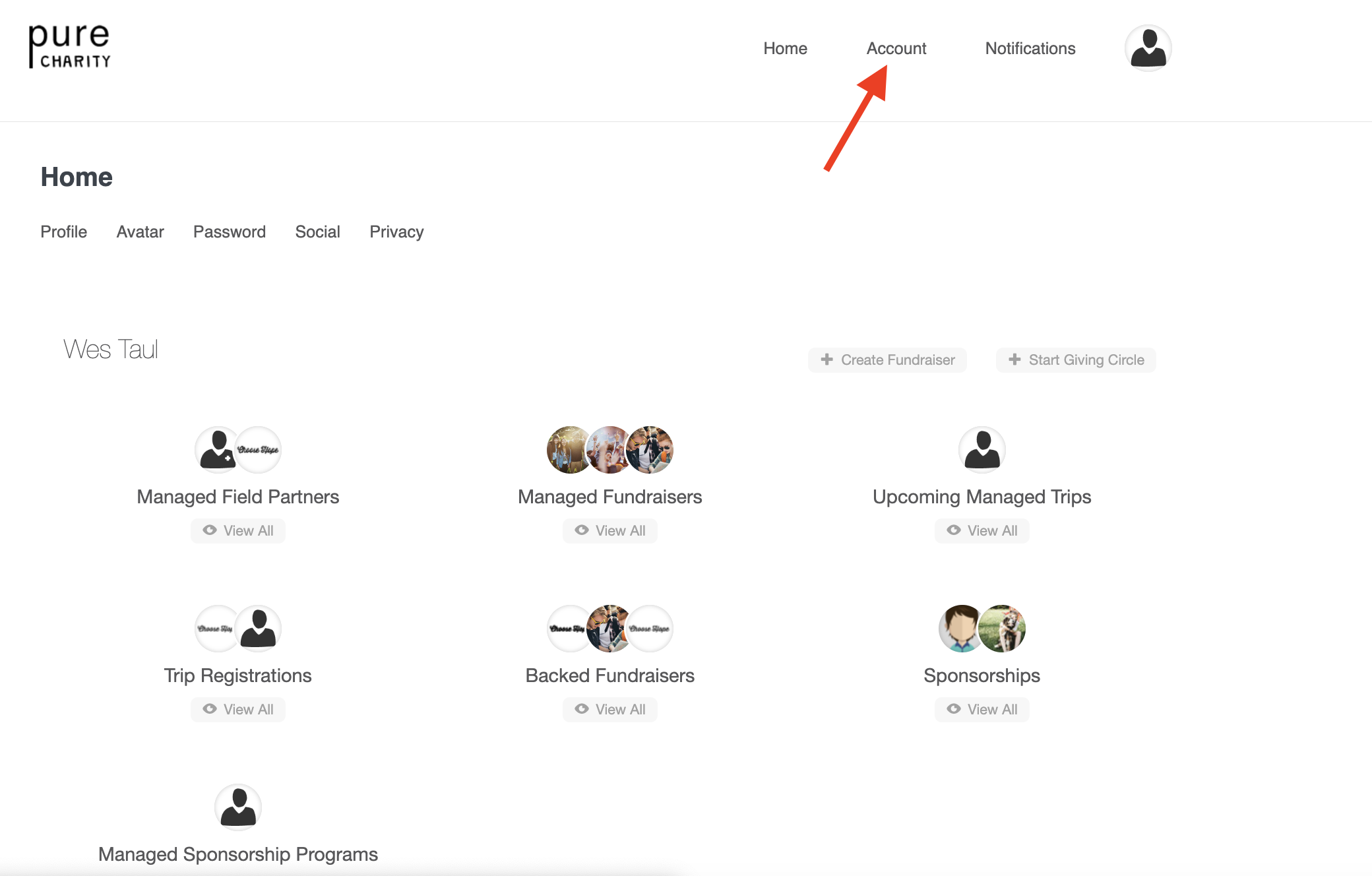Image resolution: width=1372 pixels, height=876 pixels.
Task: Switch to the Profile tab
Action: pyautogui.click(x=63, y=232)
